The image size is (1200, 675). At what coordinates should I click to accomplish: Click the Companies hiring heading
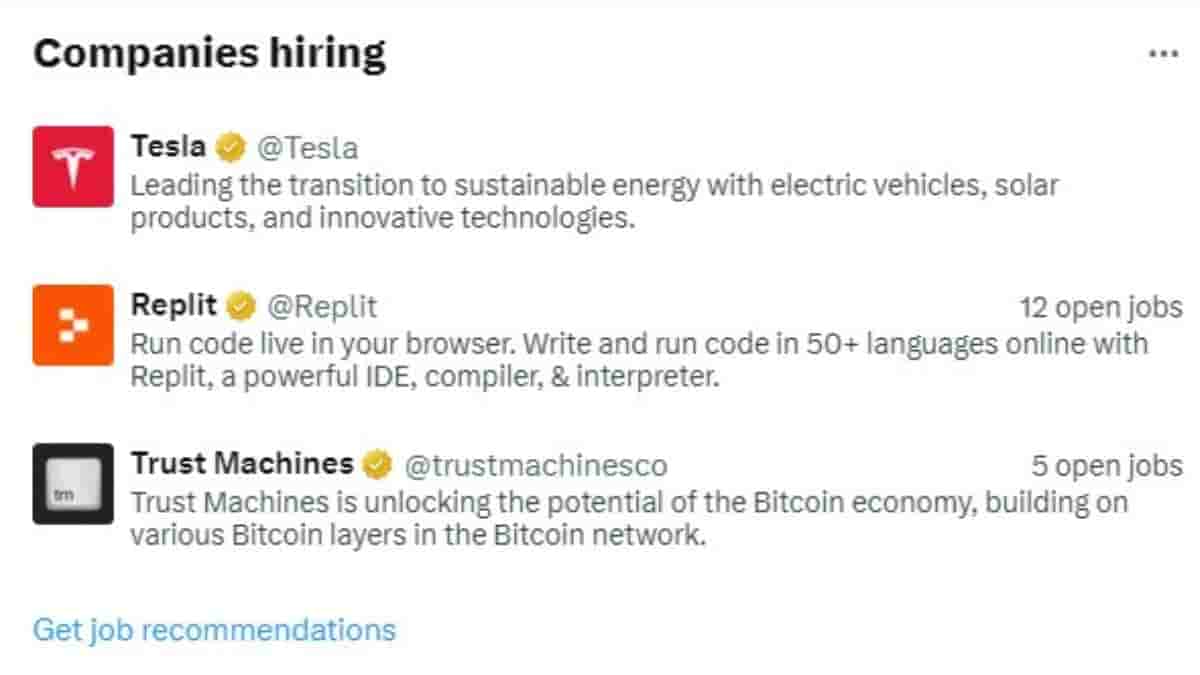pyautogui.click(x=209, y=53)
